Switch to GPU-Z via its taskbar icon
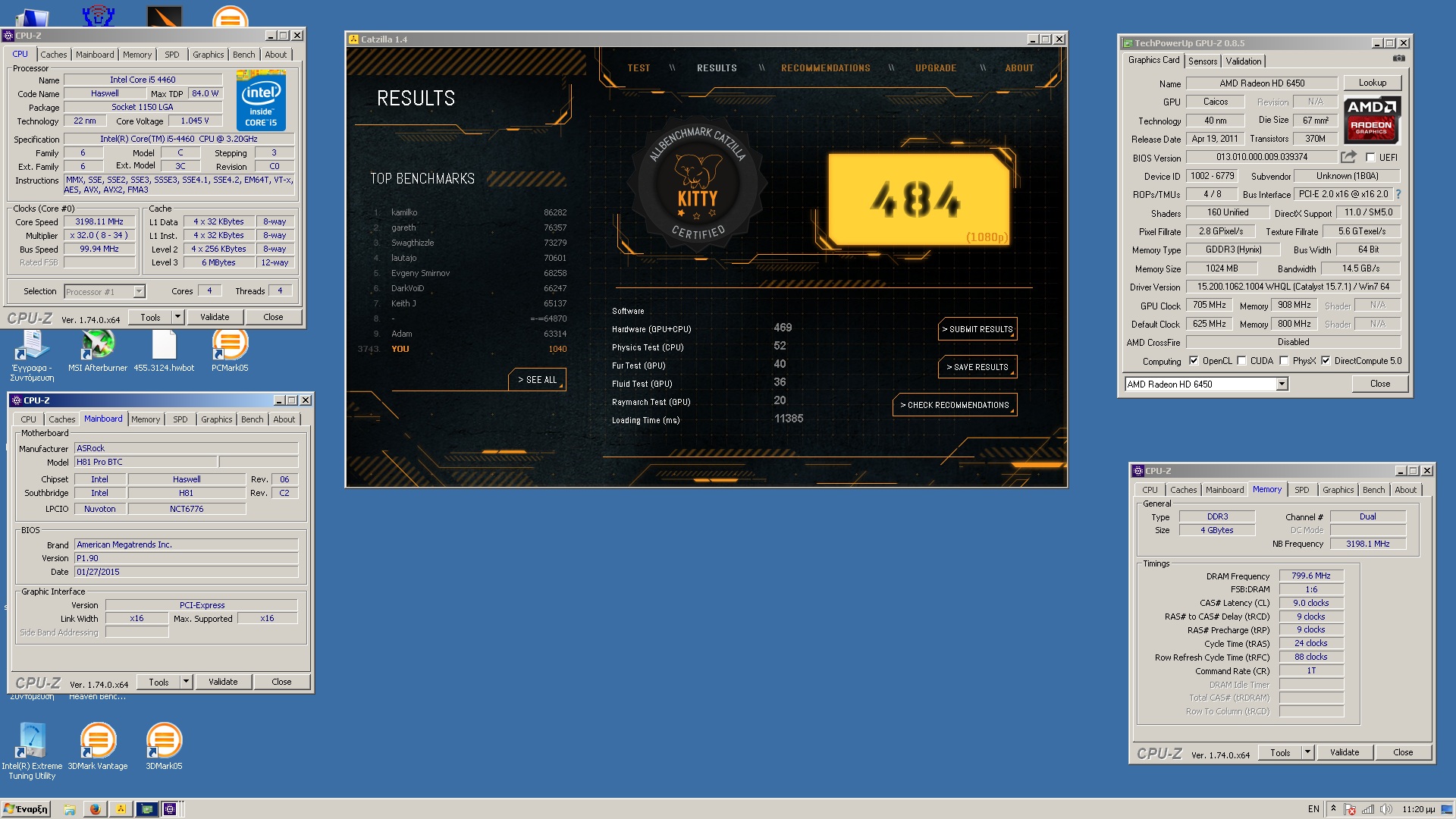The height and width of the screenshot is (819, 1456). (146, 809)
